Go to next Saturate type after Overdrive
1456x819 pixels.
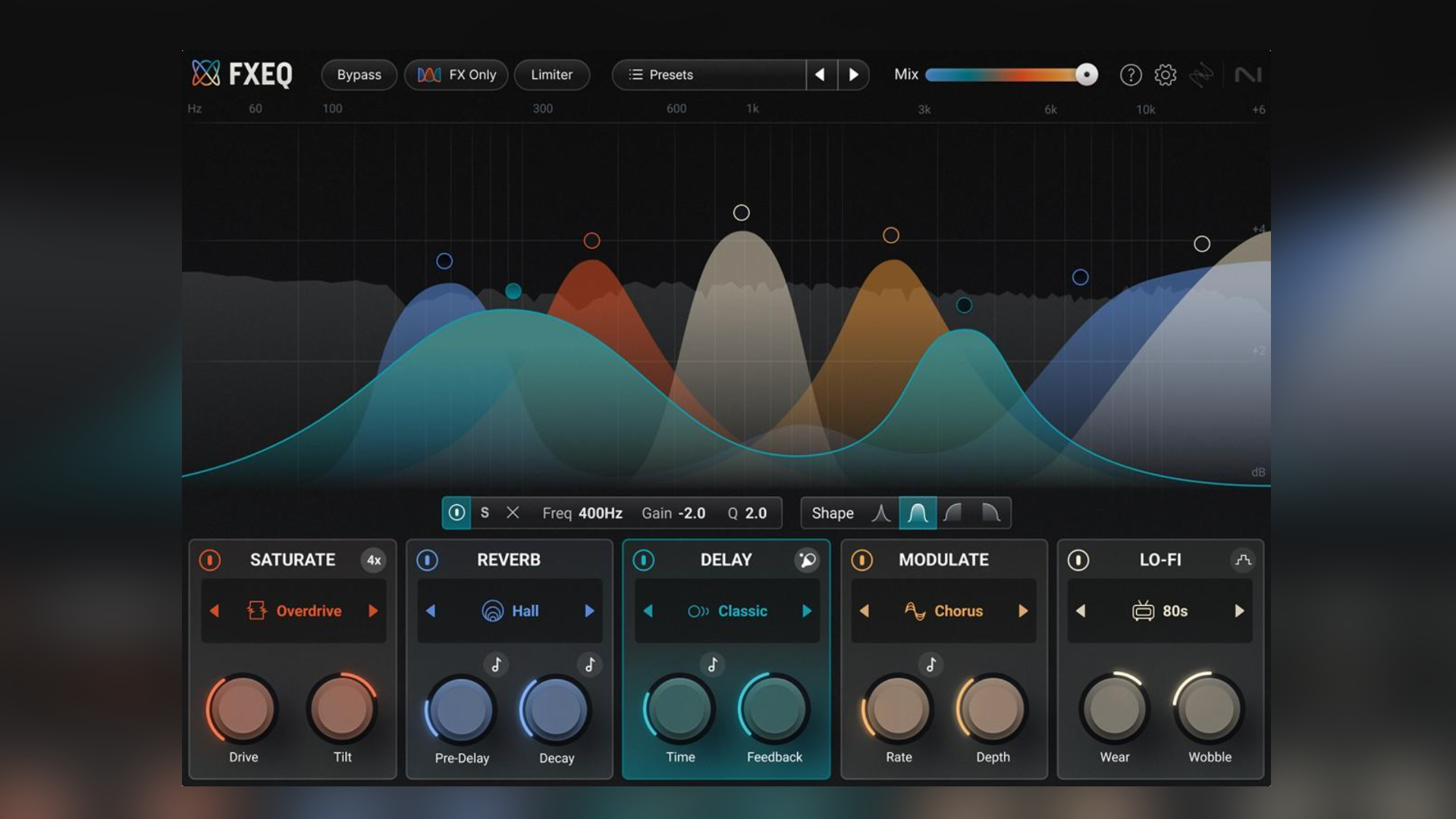click(x=373, y=611)
